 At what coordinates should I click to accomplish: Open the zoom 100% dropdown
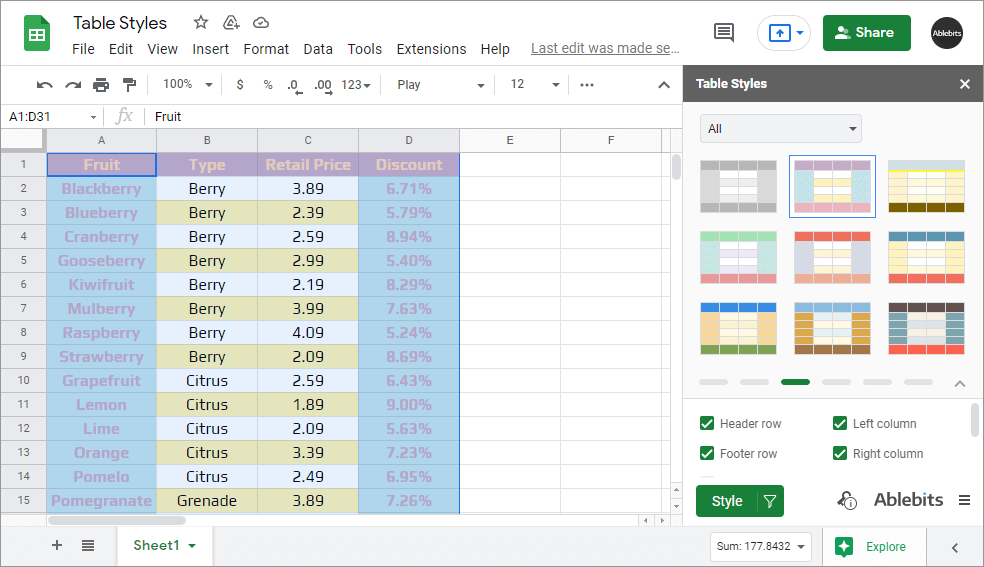click(x=188, y=84)
